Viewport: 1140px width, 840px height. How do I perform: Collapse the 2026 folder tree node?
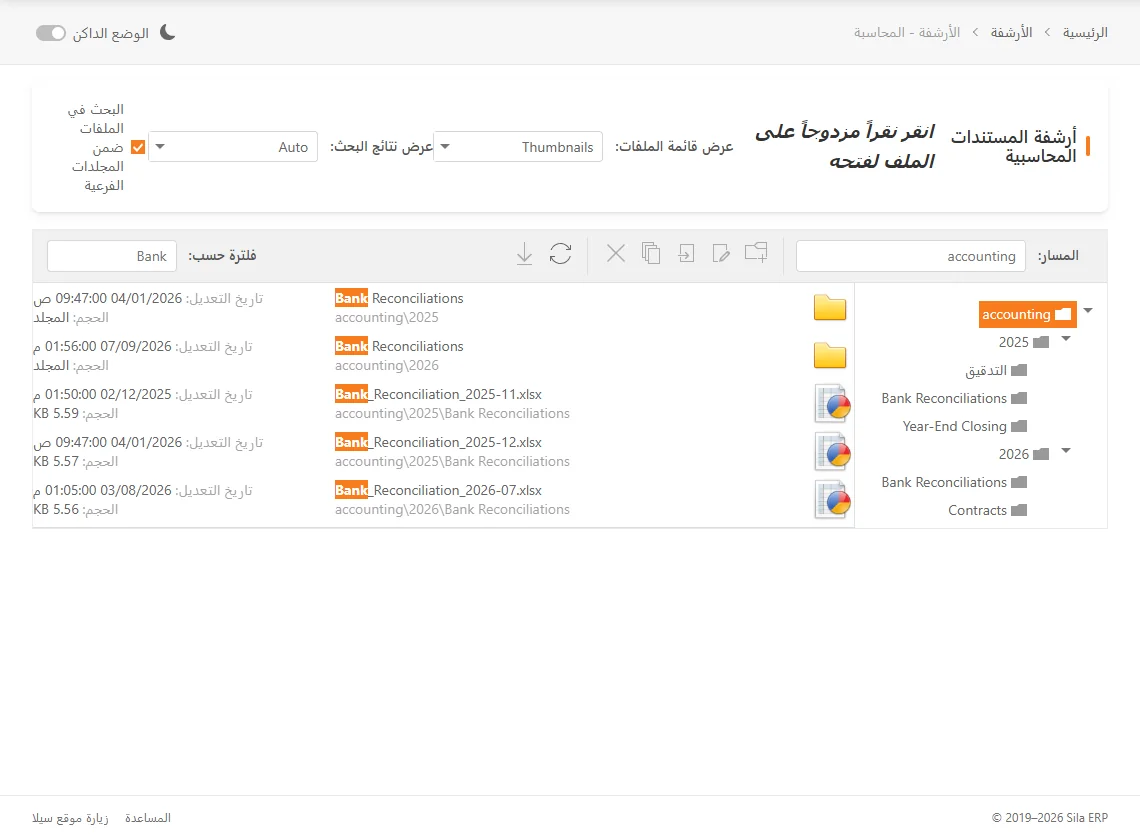tap(1066, 450)
